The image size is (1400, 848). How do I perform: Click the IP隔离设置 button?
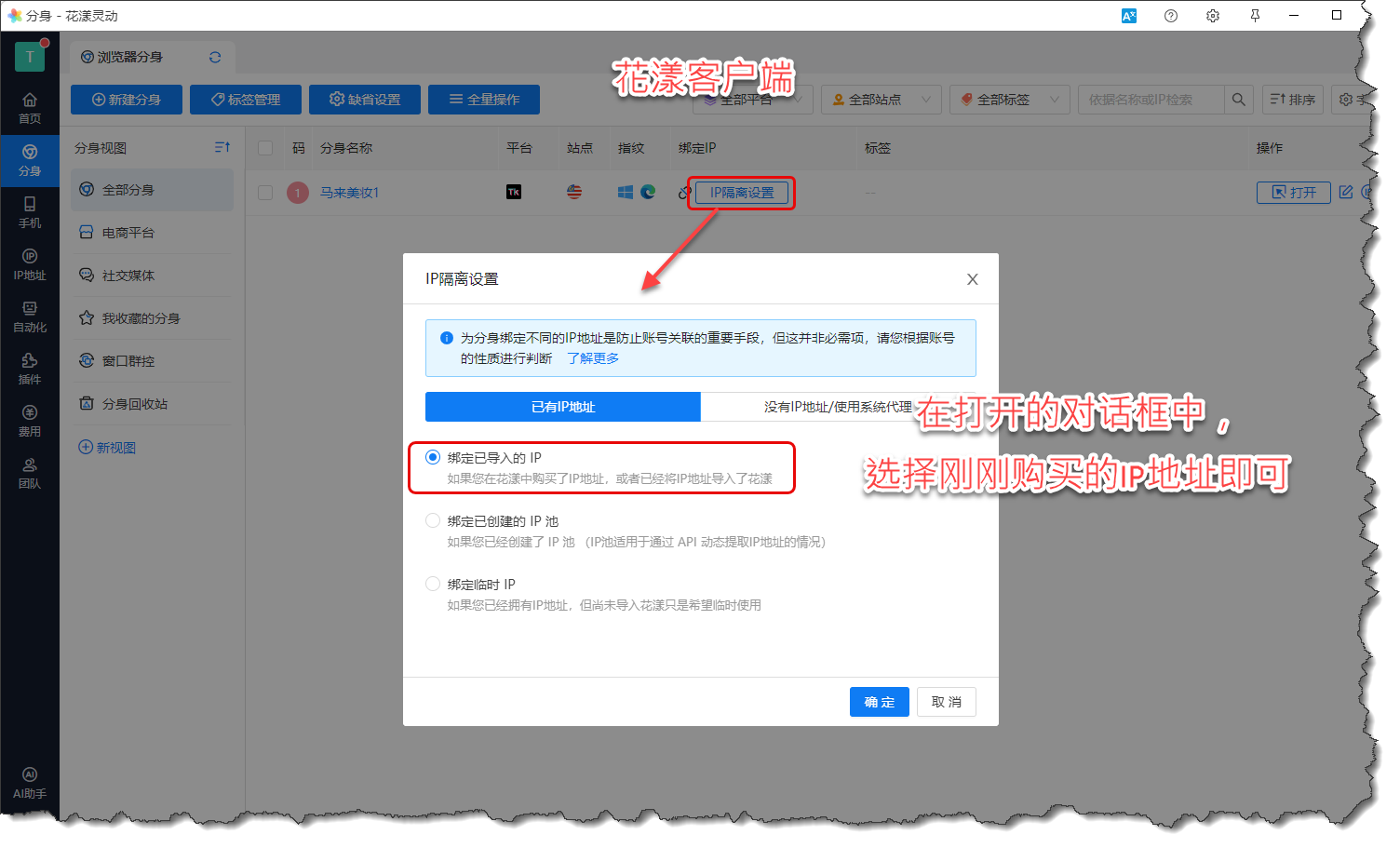(742, 193)
